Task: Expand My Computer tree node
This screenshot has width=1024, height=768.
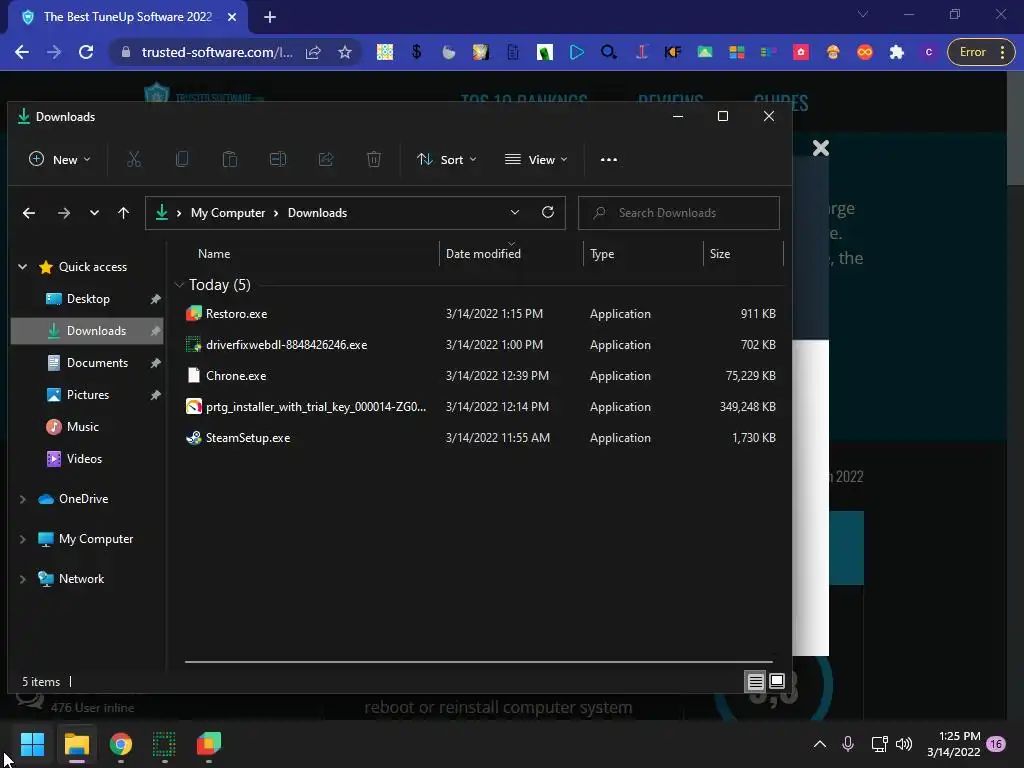Action: (22, 539)
